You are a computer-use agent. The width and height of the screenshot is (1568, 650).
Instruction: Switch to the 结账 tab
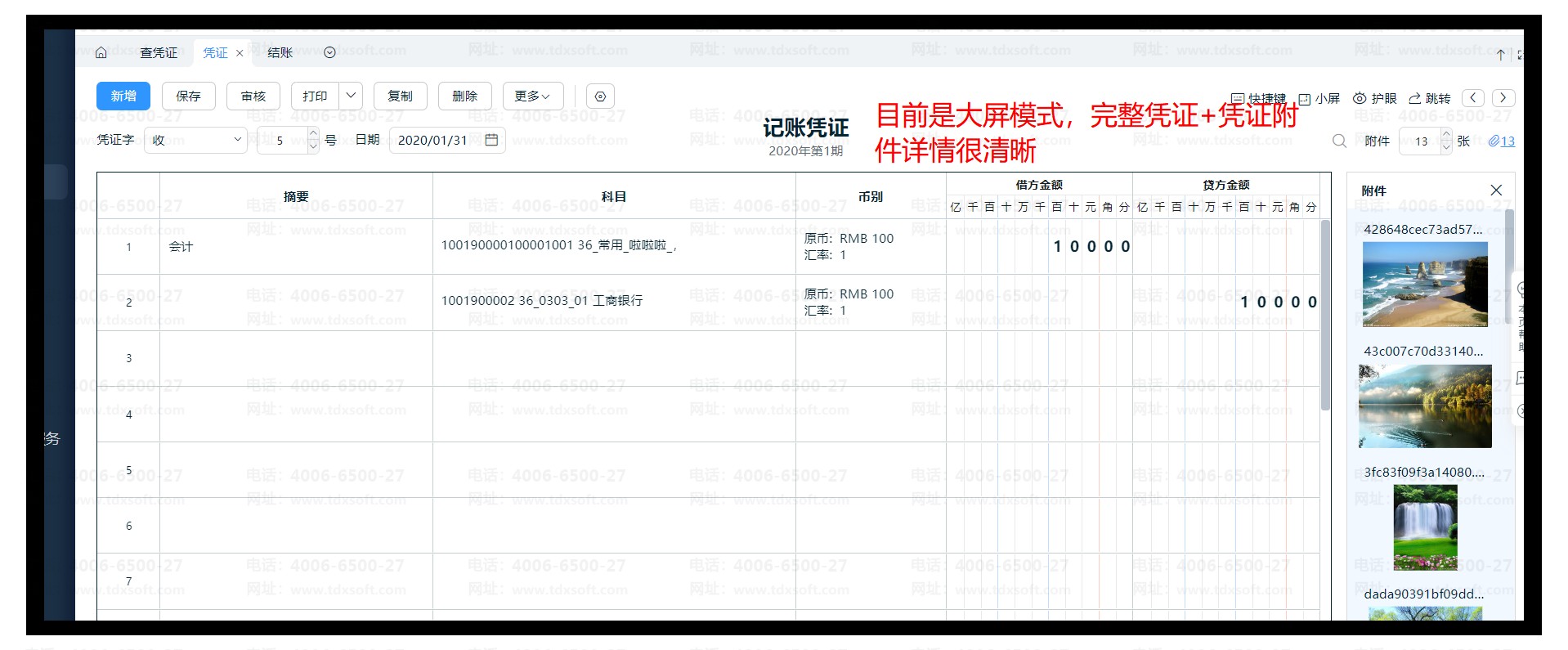coord(280,52)
